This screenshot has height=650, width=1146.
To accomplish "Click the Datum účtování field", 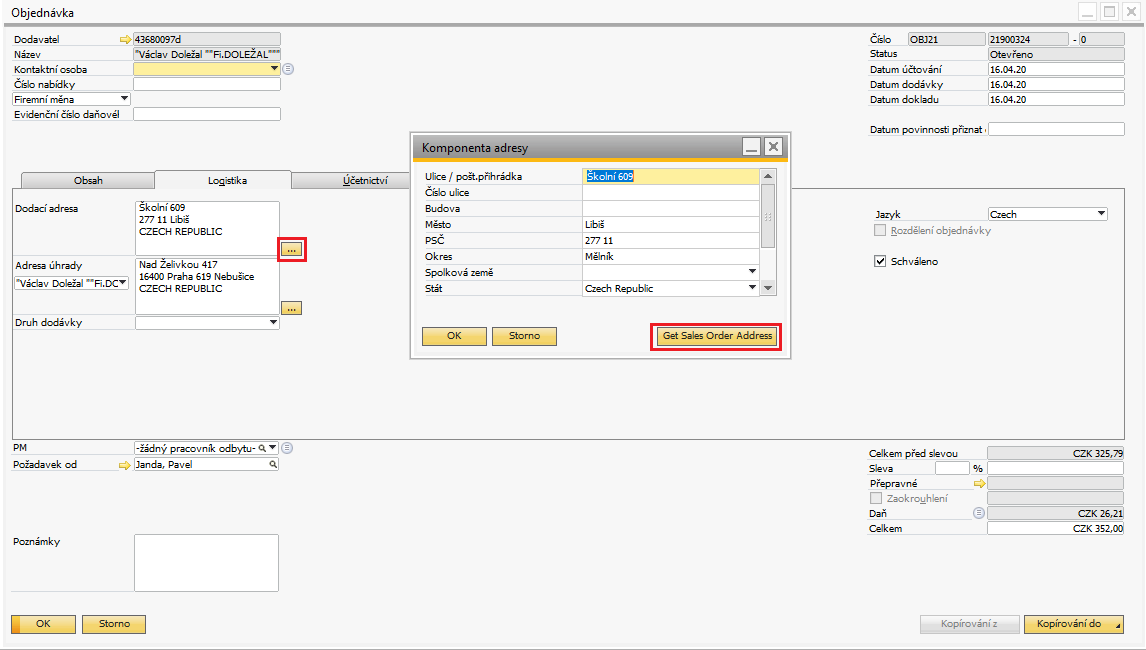I will [x=1056, y=69].
